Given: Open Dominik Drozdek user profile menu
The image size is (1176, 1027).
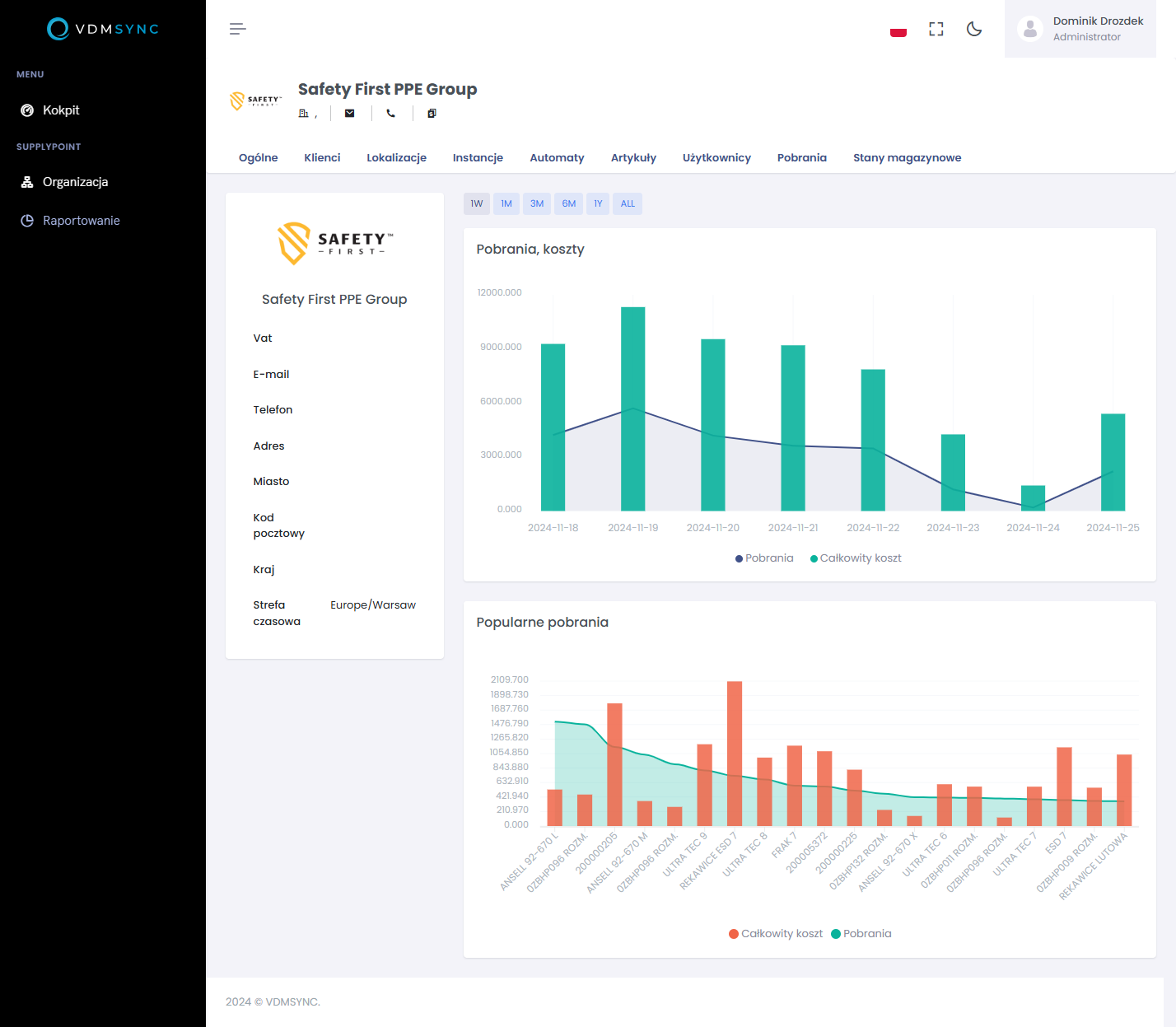Looking at the screenshot, I should 1080,29.
